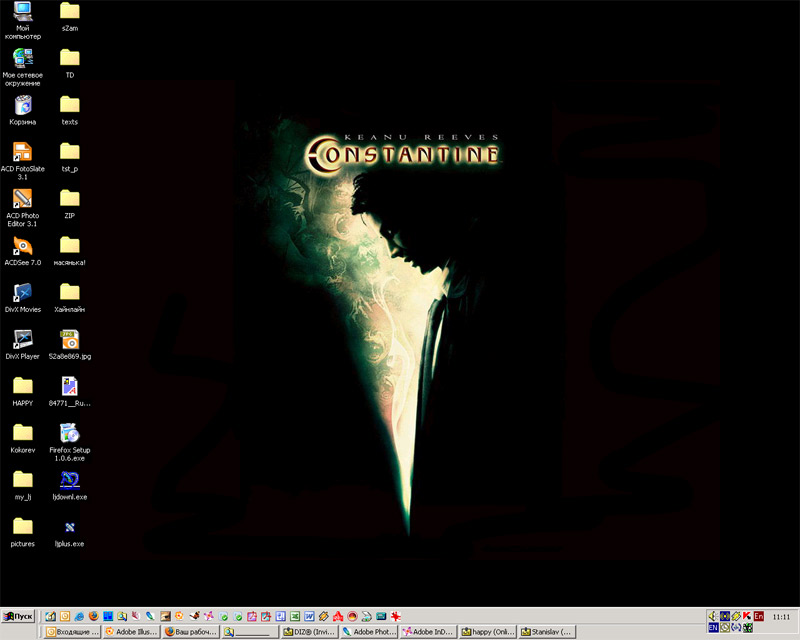The image size is (800, 640).
Task: Select the насянька! folder
Action: 70,251
